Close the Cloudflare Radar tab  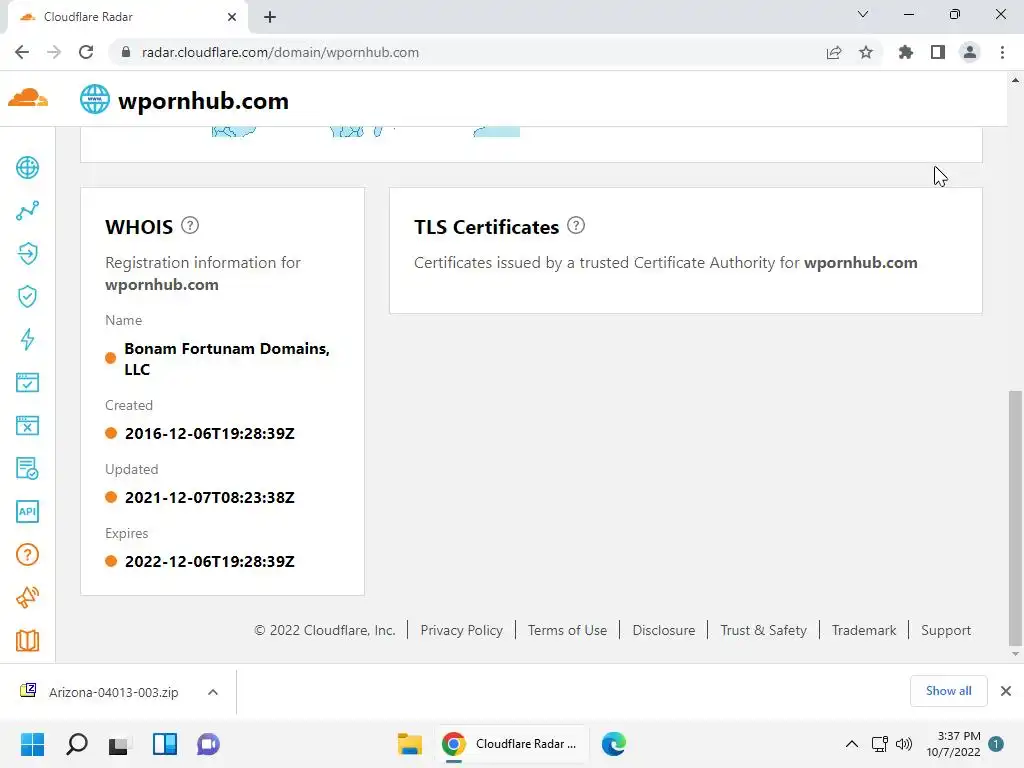click(232, 17)
